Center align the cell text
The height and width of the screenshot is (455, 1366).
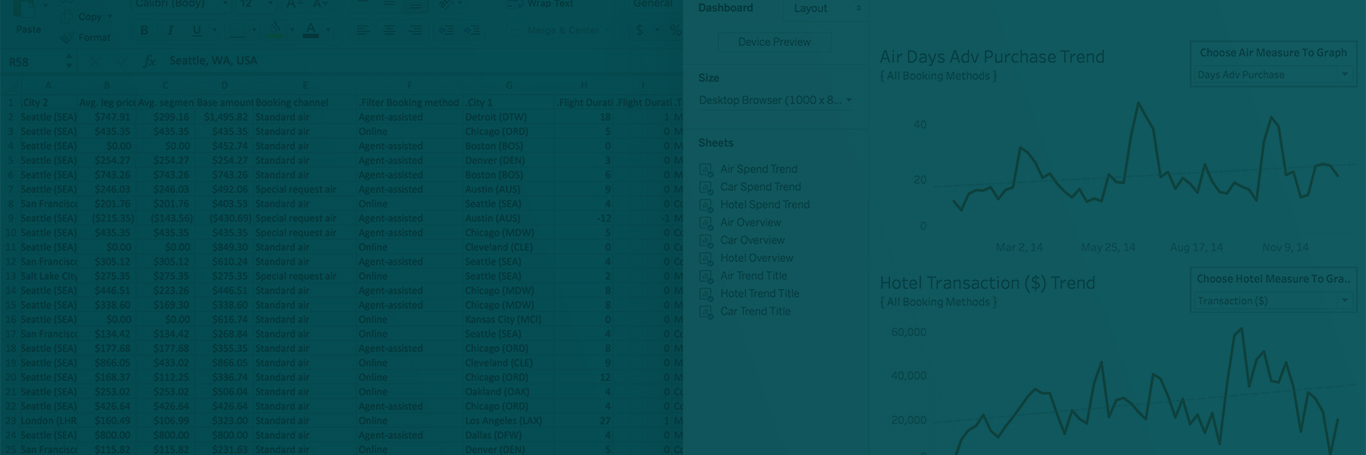(389, 31)
